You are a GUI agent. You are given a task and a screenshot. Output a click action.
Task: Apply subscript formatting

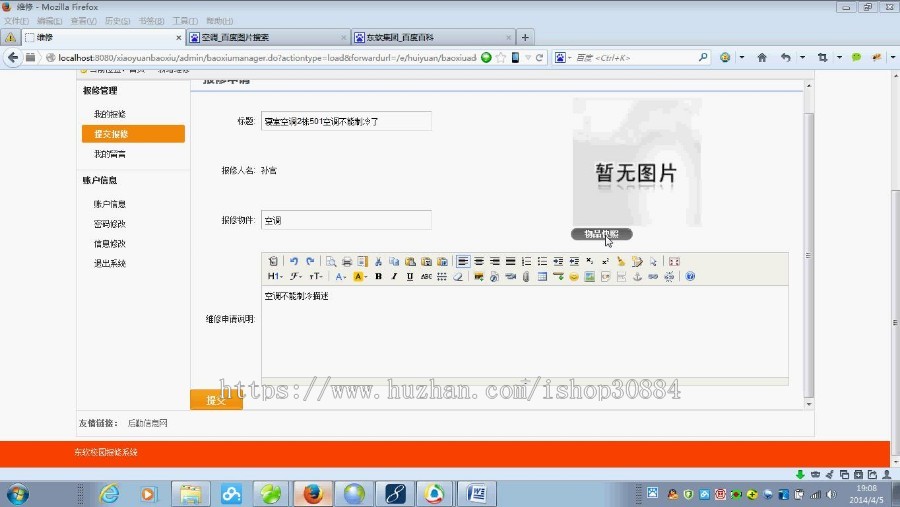[589, 261]
